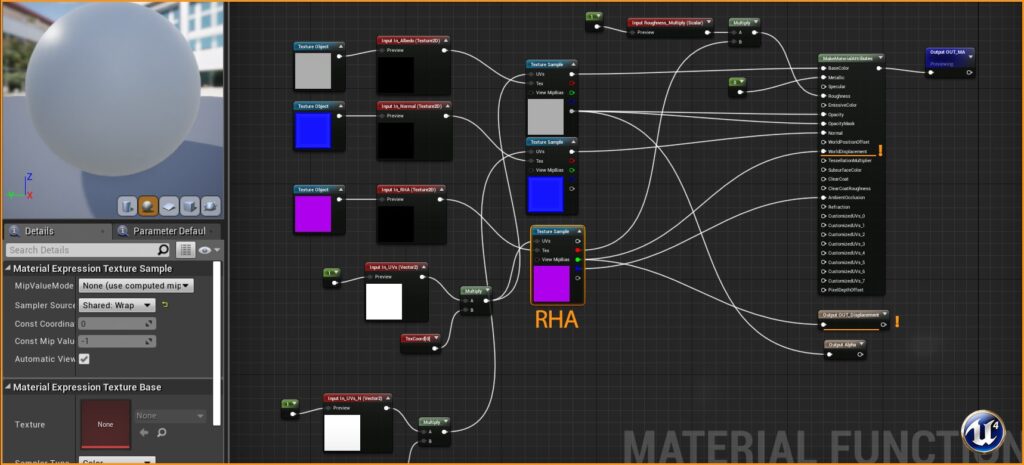Click the WorldDisplacement input pin
Viewport: 1024px width, 465px height.
823,151
